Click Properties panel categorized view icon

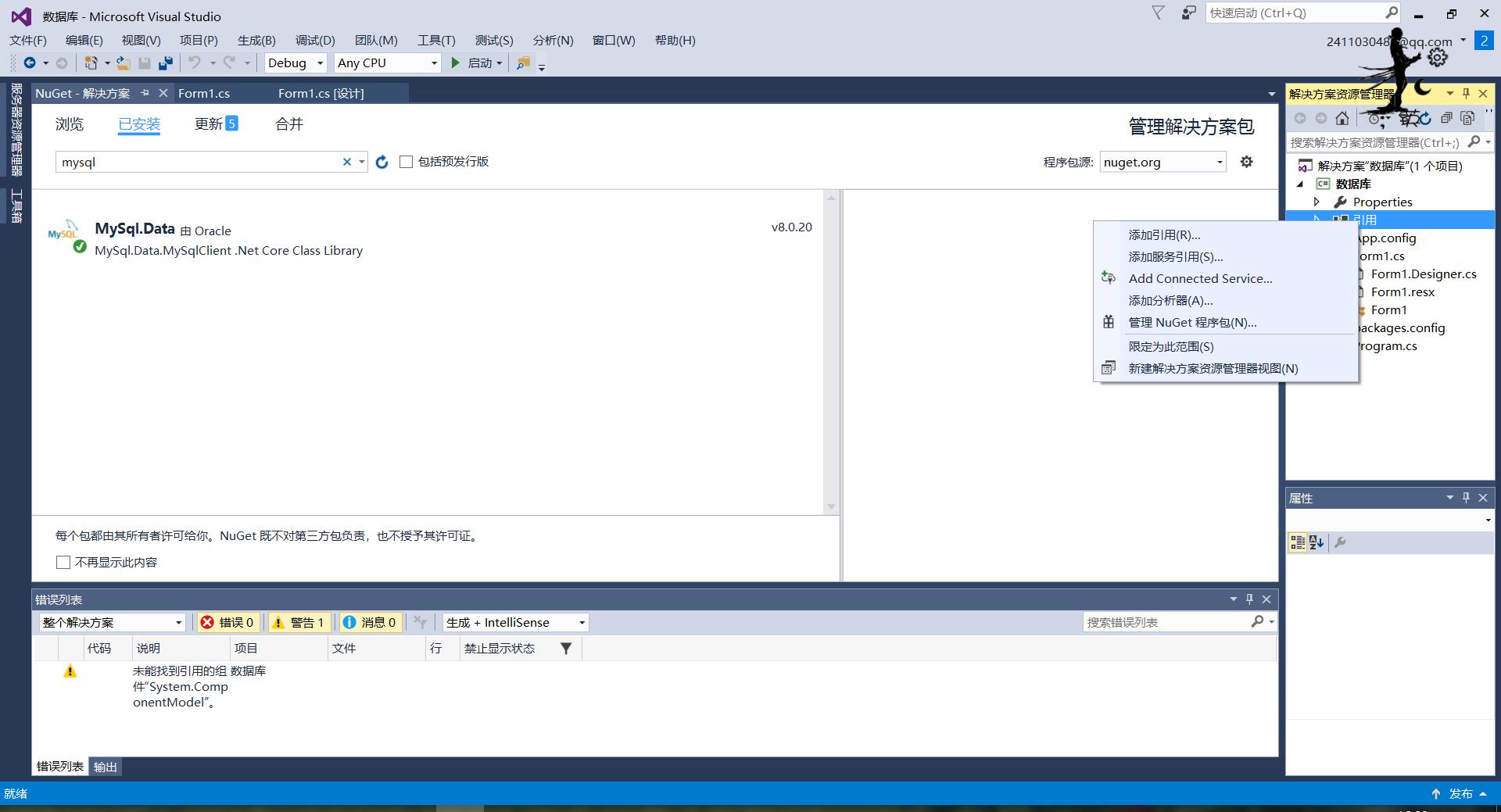click(1298, 542)
